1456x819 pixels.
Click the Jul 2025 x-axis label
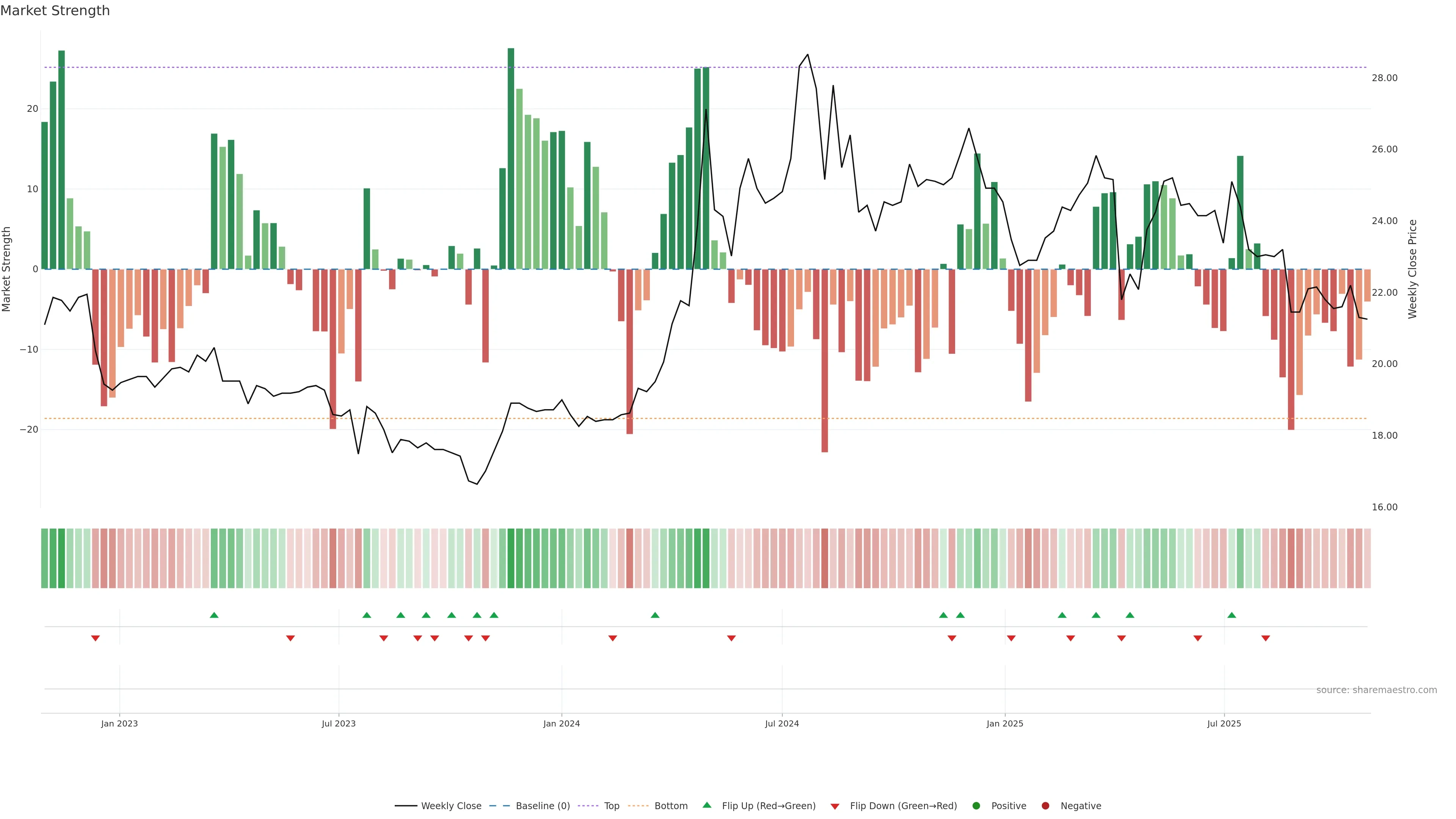point(1224,723)
